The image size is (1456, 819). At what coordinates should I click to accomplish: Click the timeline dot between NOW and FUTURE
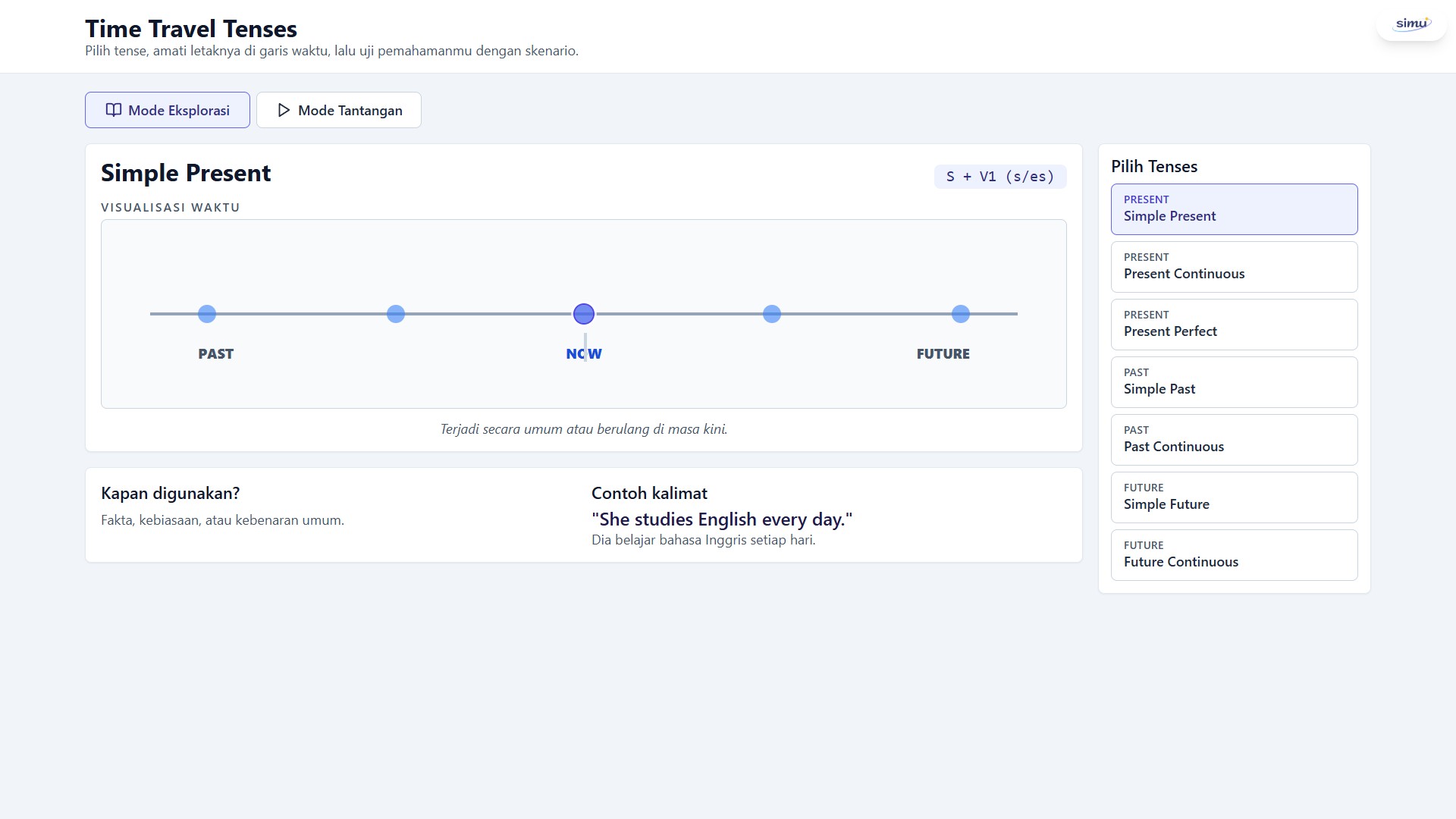772,314
